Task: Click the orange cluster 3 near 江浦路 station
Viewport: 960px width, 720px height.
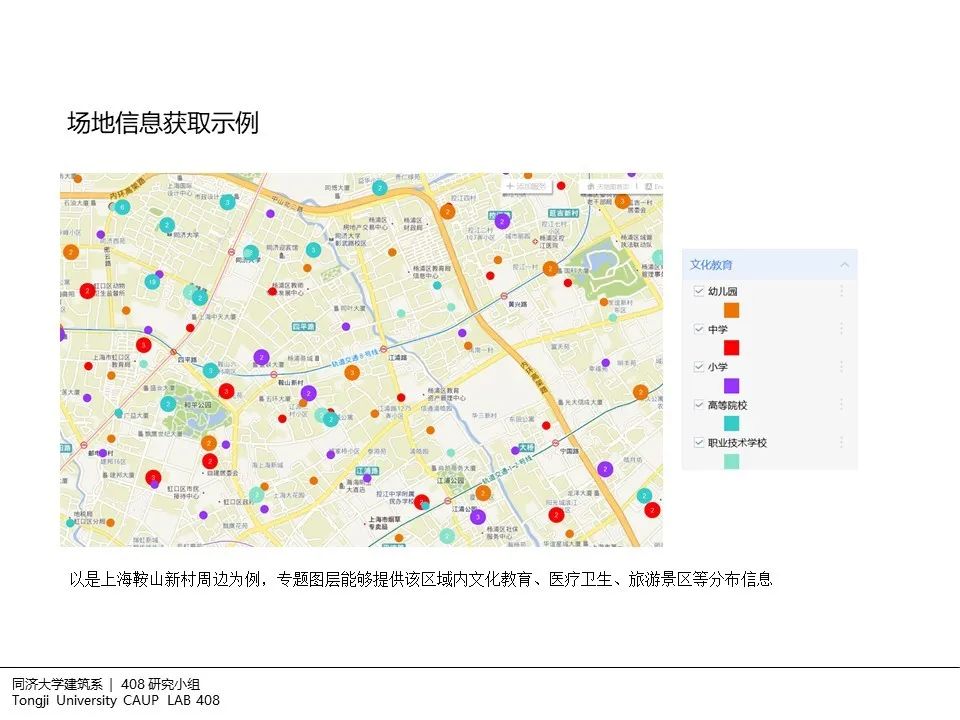Action: click(x=352, y=372)
